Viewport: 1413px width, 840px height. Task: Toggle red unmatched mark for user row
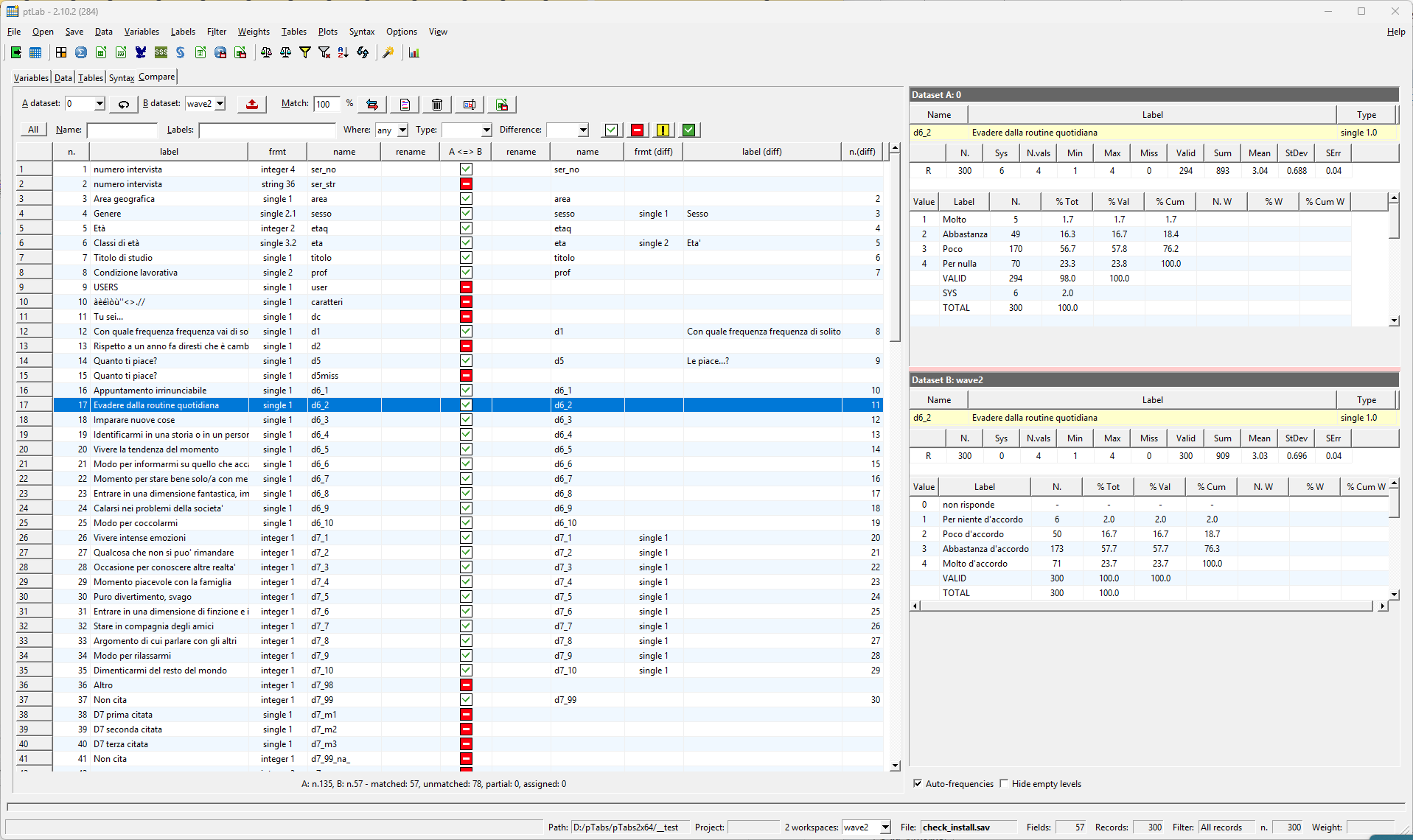(x=466, y=287)
